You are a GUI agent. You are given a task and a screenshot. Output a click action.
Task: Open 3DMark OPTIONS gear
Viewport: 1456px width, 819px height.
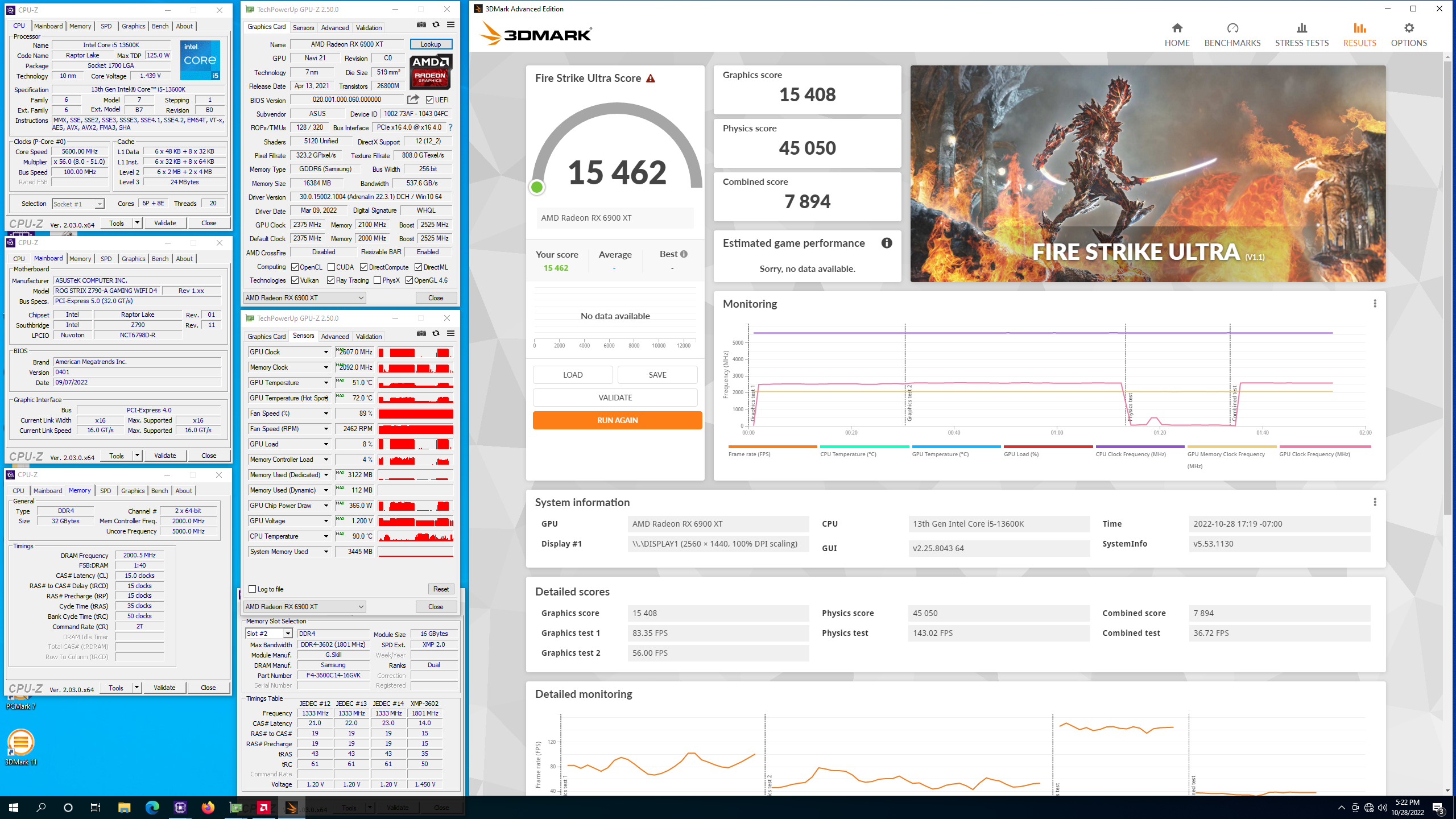(x=1408, y=35)
